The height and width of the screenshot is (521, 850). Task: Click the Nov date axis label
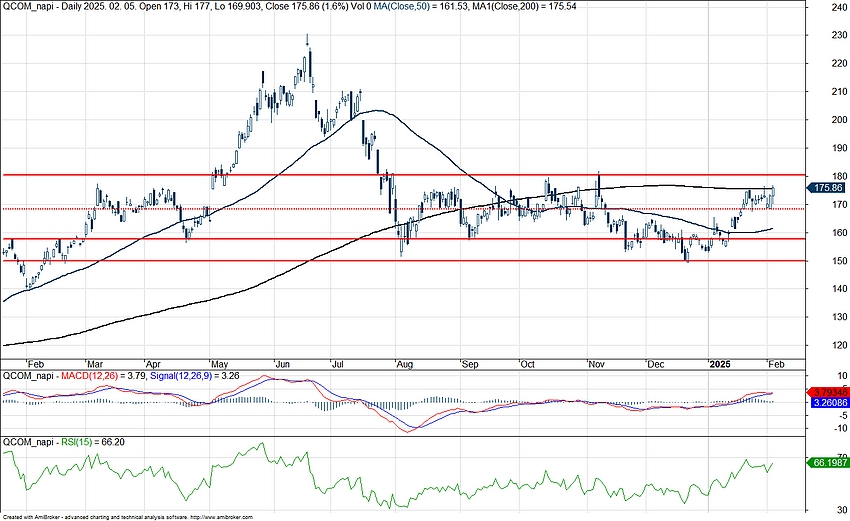click(x=596, y=364)
